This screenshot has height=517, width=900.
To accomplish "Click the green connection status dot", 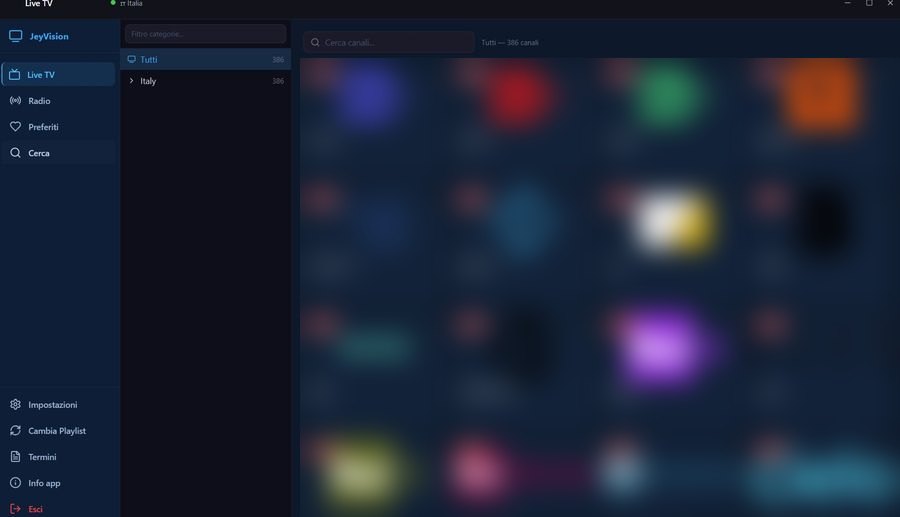I will point(113,3).
